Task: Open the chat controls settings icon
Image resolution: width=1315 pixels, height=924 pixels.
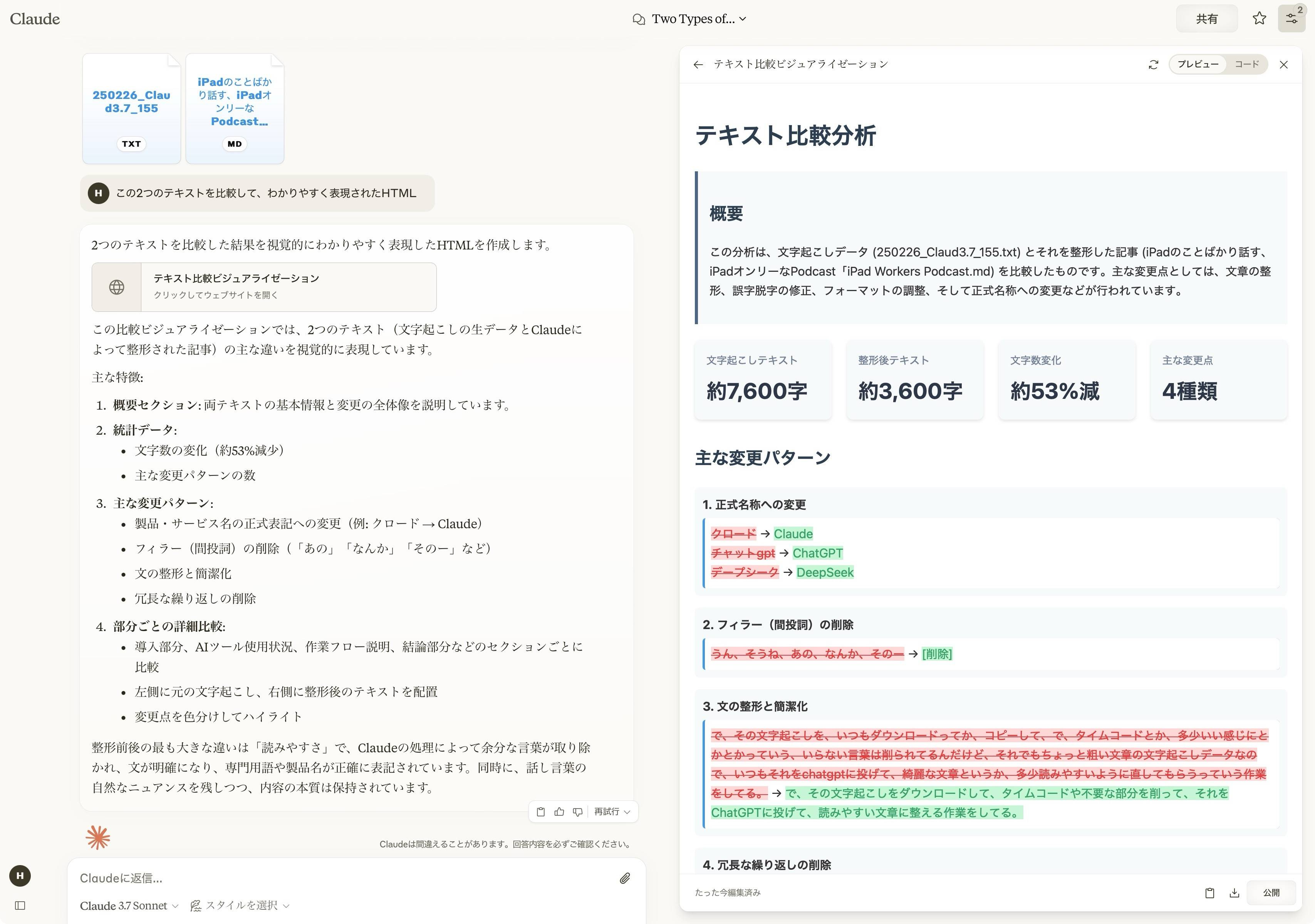Action: [1292, 19]
